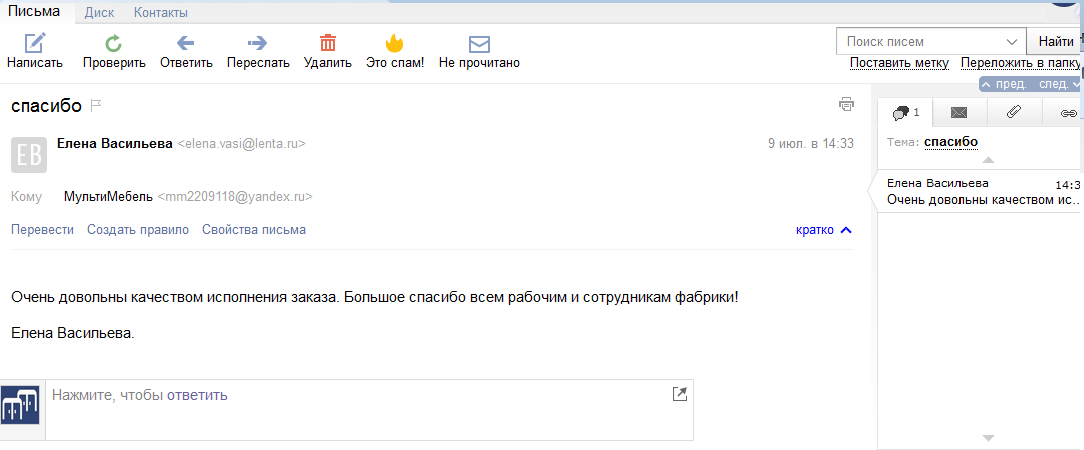Screen dimensions: 1084x450
Task: Collapse message details via кратко
Action: 823,230
